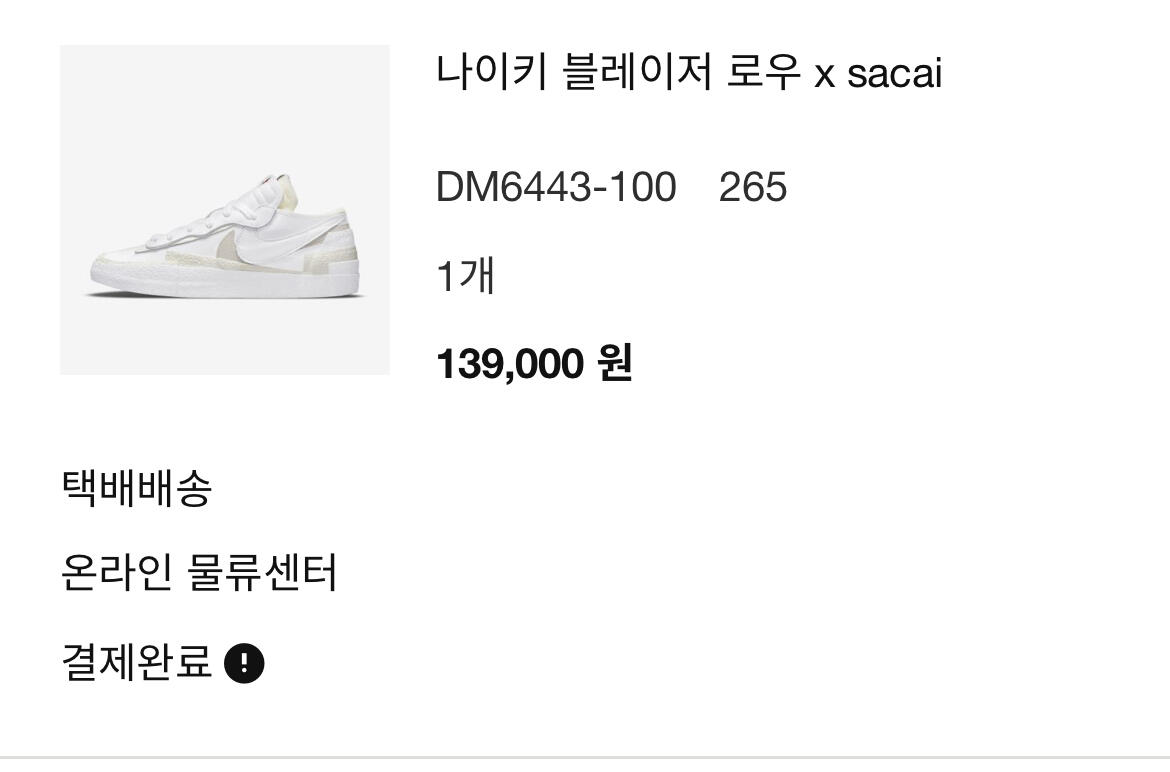
Task: Click the word sacai in the product name
Action: click(x=894, y=73)
